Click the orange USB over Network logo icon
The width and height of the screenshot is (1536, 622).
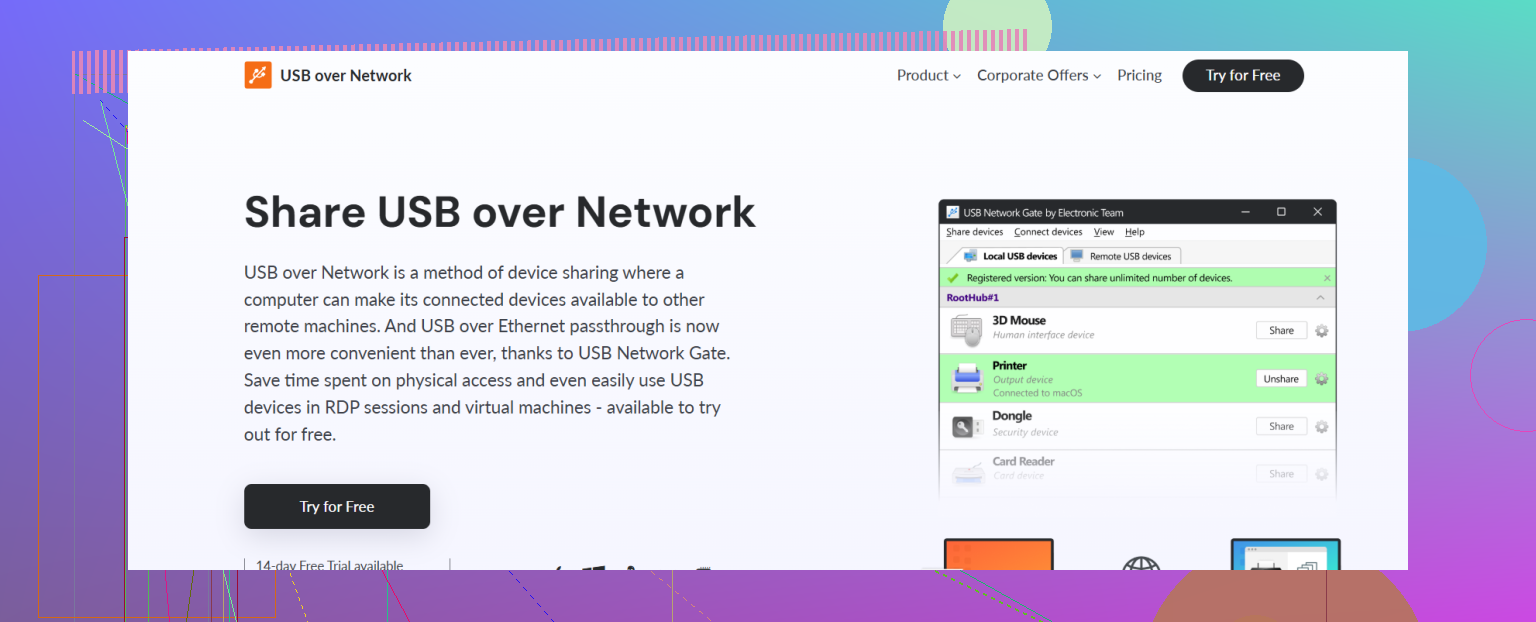pyautogui.click(x=258, y=75)
